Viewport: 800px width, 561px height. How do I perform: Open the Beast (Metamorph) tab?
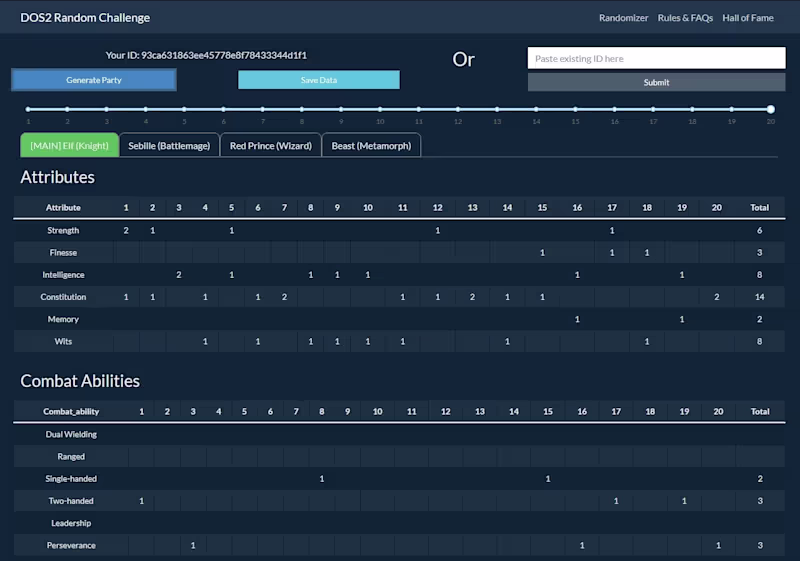[x=371, y=145]
